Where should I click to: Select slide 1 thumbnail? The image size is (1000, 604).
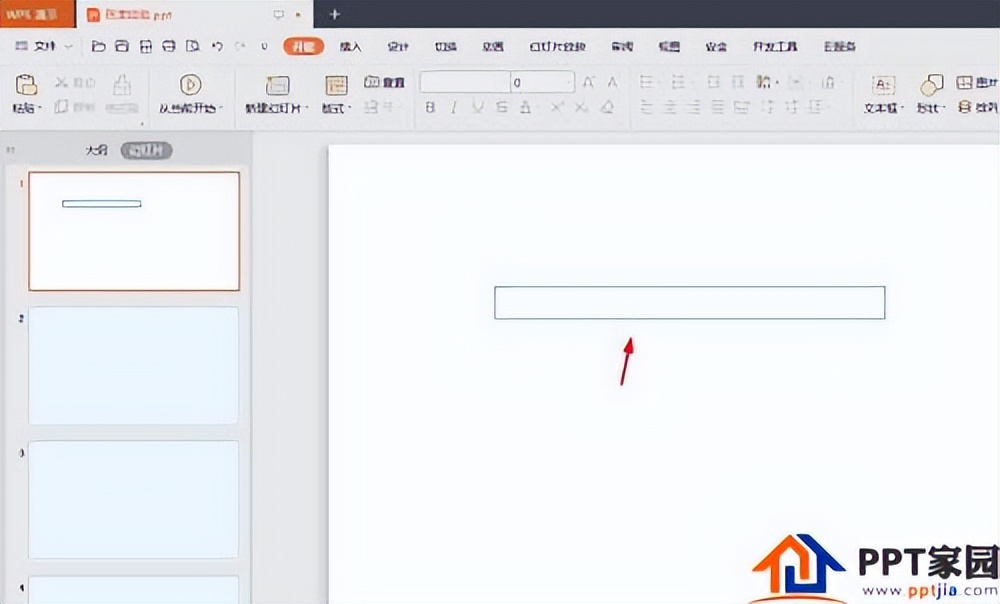[134, 231]
